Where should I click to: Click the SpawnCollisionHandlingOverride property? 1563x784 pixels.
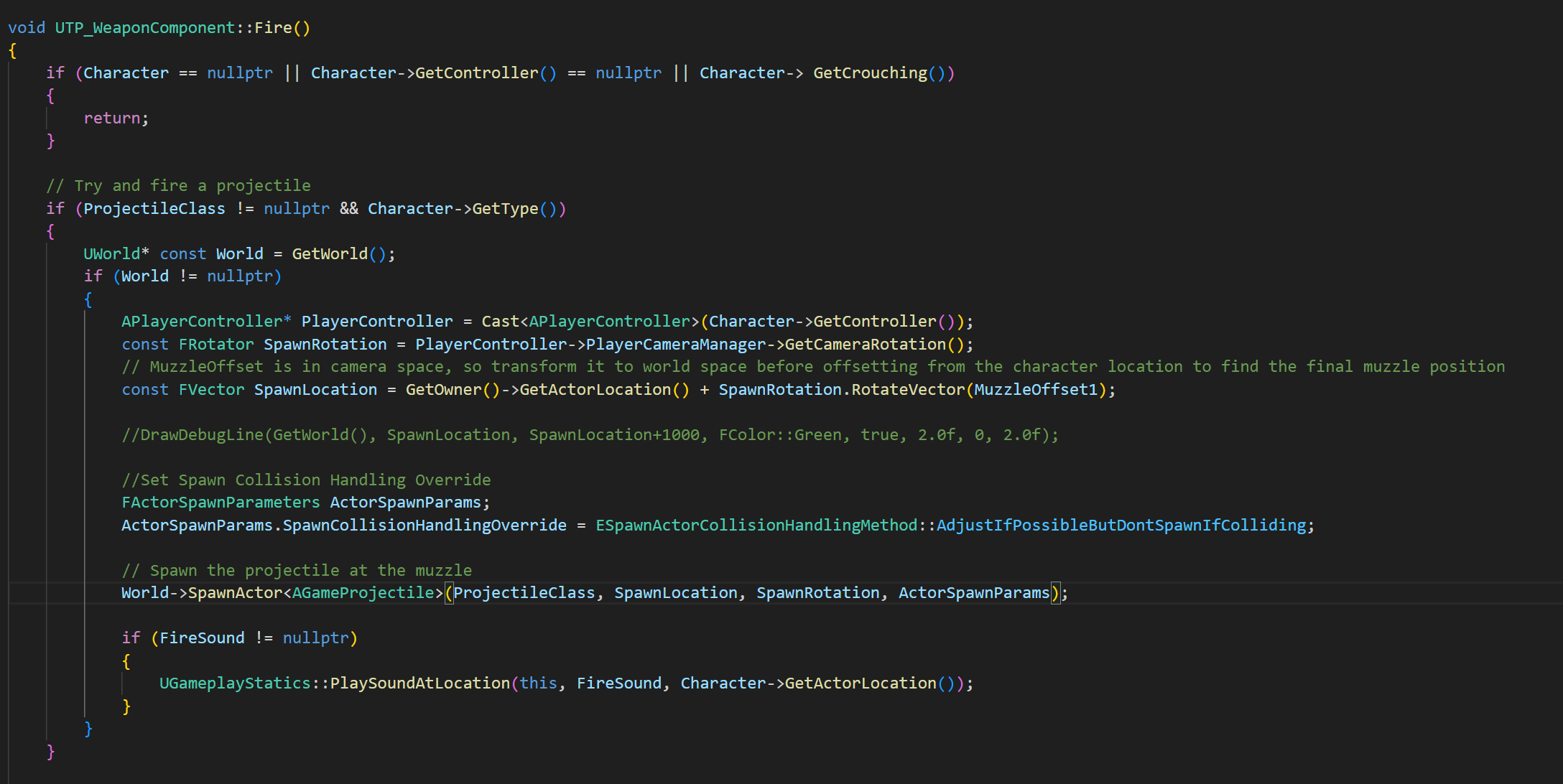coord(424,526)
